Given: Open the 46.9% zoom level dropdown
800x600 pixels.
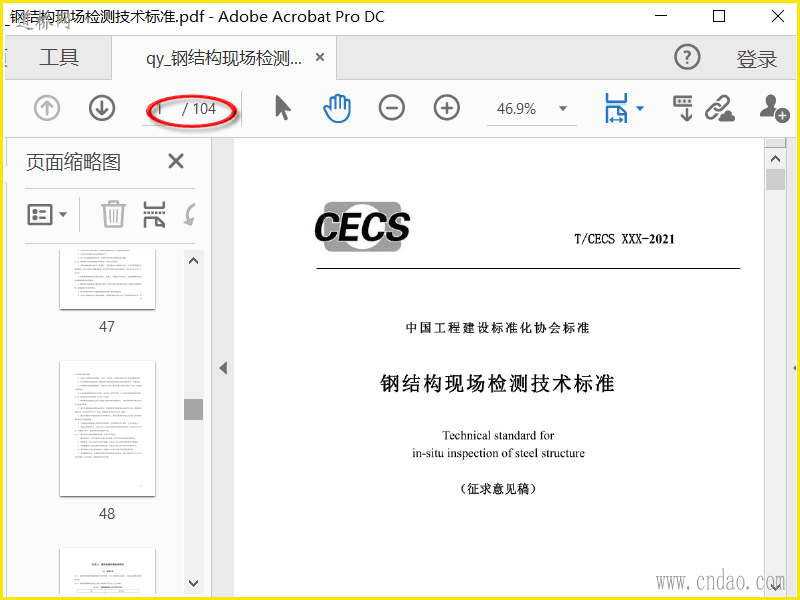Looking at the screenshot, I should (563, 108).
